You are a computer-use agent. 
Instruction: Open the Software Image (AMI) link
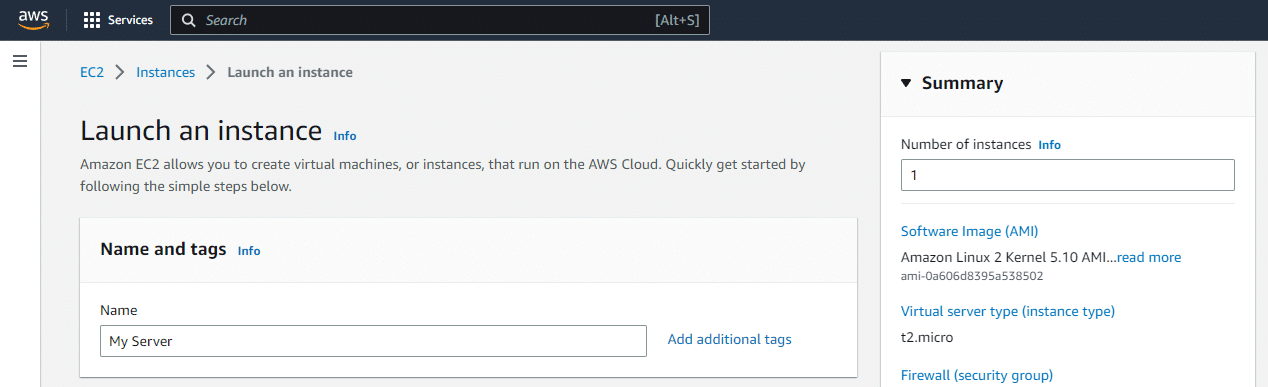click(x=969, y=231)
